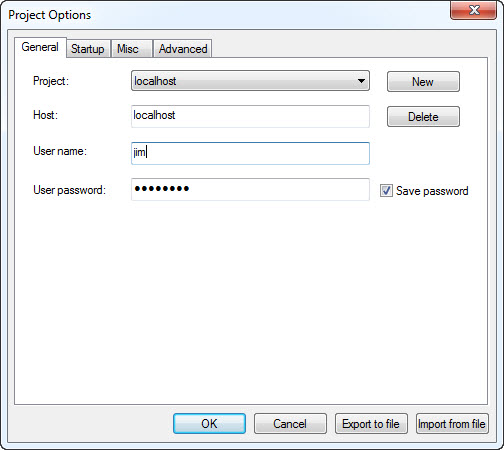Create a new project with New
Image resolution: width=504 pixels, height=450 pixels.
coord(423,81)
